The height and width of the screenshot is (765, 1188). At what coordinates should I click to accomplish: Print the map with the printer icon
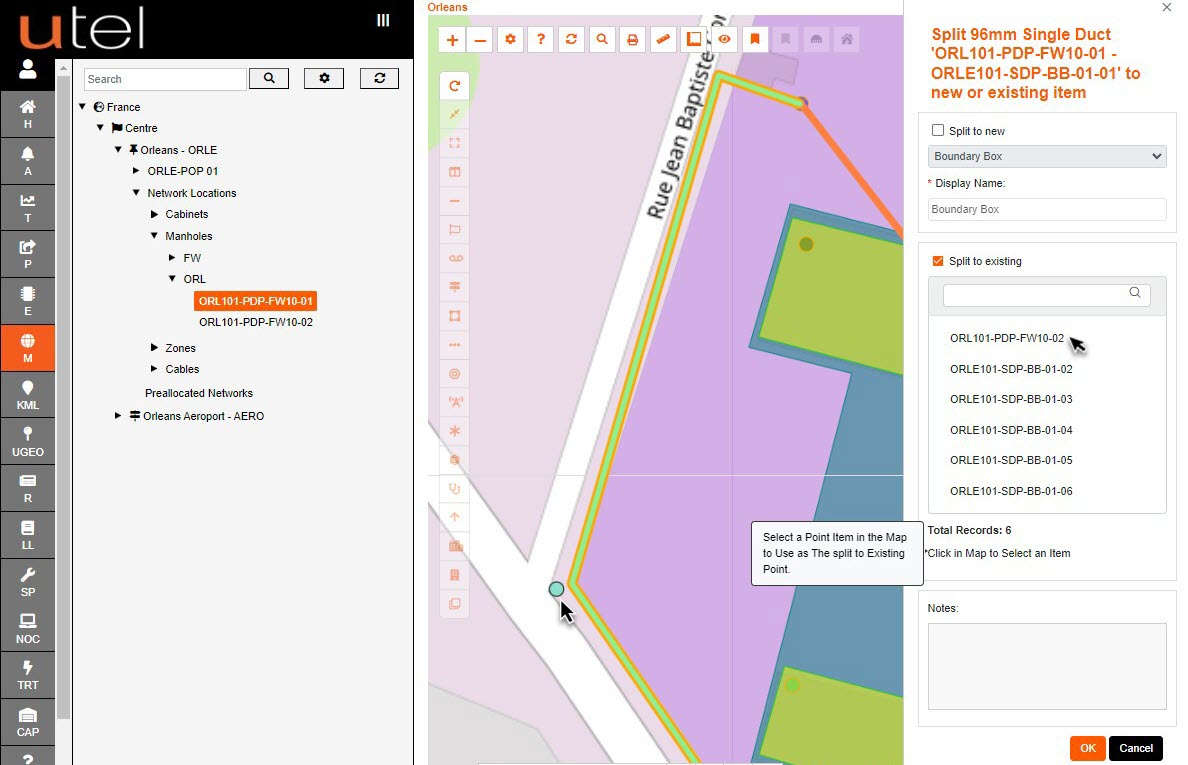point(633,39)
